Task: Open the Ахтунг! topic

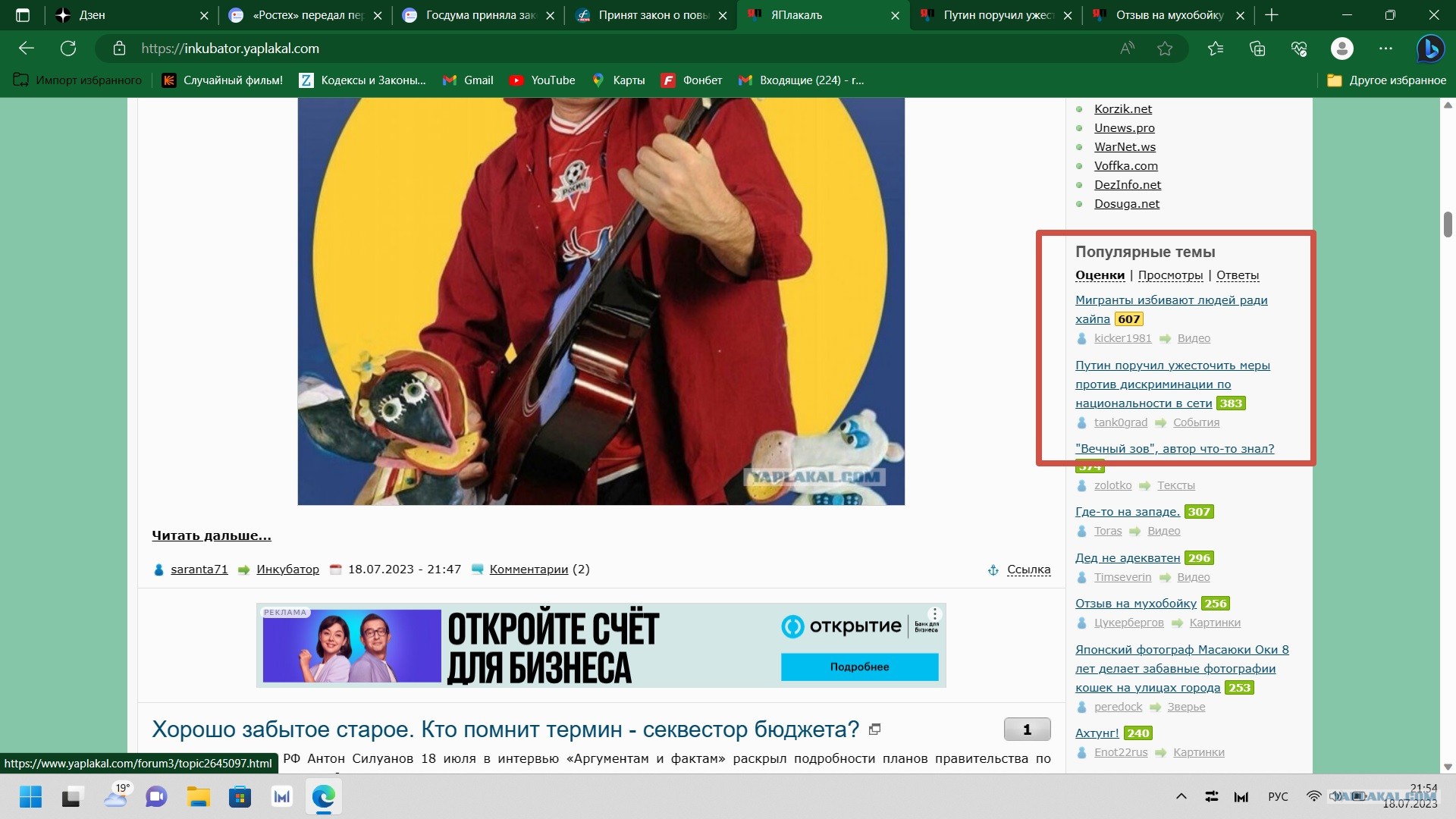Action: [1097, 733]
